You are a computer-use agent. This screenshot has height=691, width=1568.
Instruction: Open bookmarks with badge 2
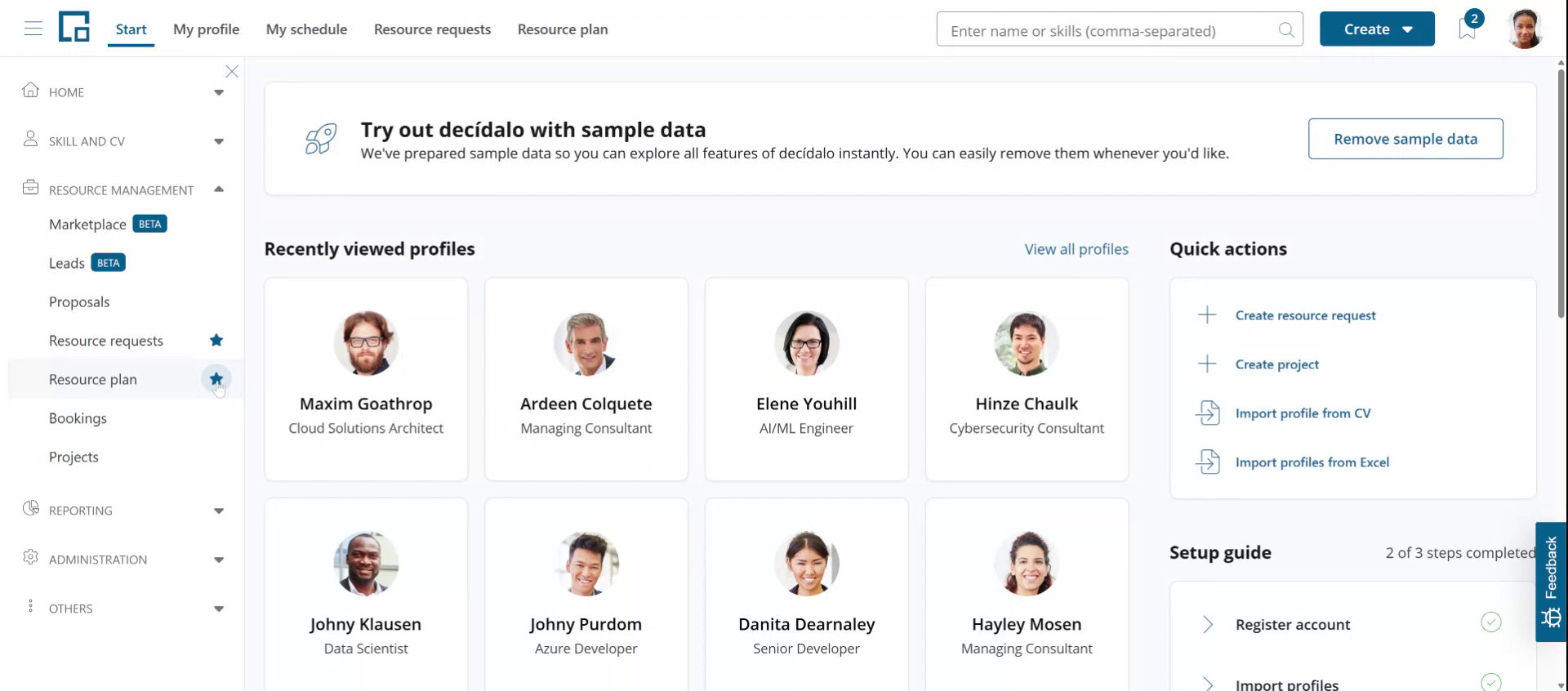(1468, 29)
